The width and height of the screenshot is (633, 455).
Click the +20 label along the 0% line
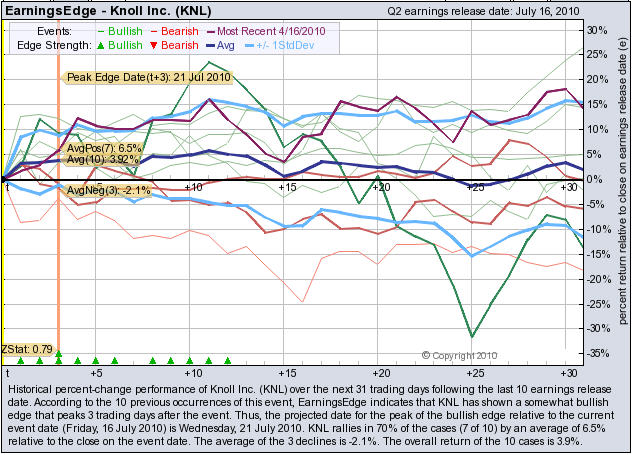click(381, 187)
